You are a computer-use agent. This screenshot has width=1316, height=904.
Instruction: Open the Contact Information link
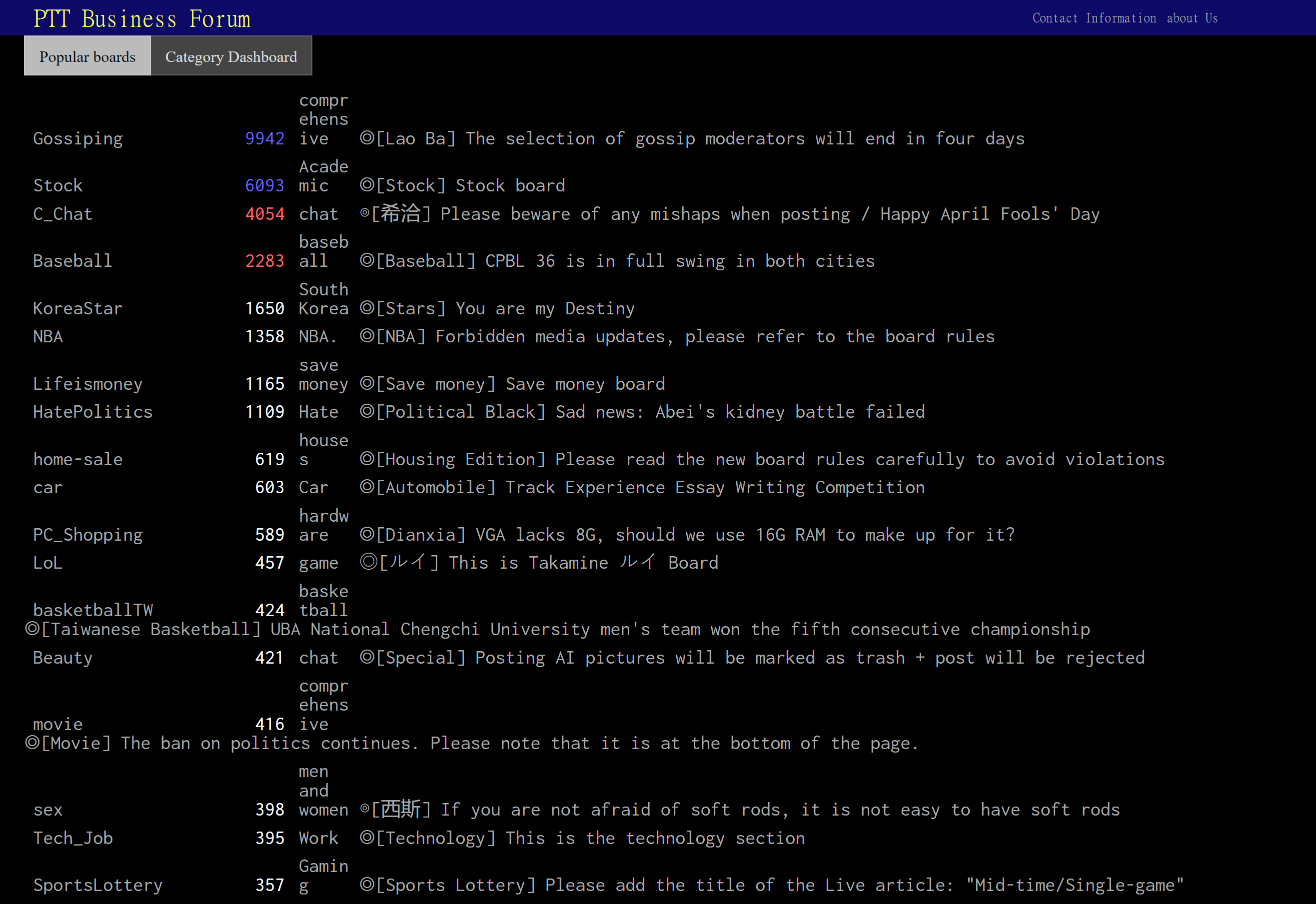pos(1094,18)
